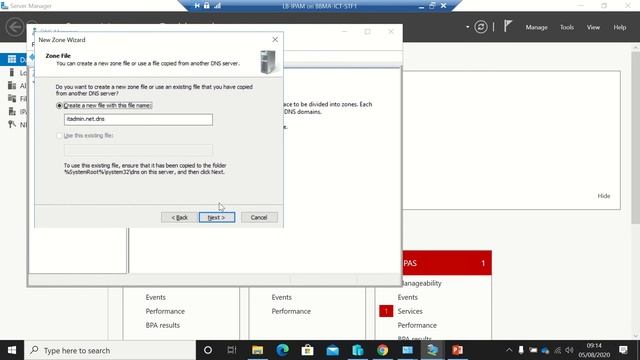
Task: Open the Mail app from taskbar
Action: point(333,350)
